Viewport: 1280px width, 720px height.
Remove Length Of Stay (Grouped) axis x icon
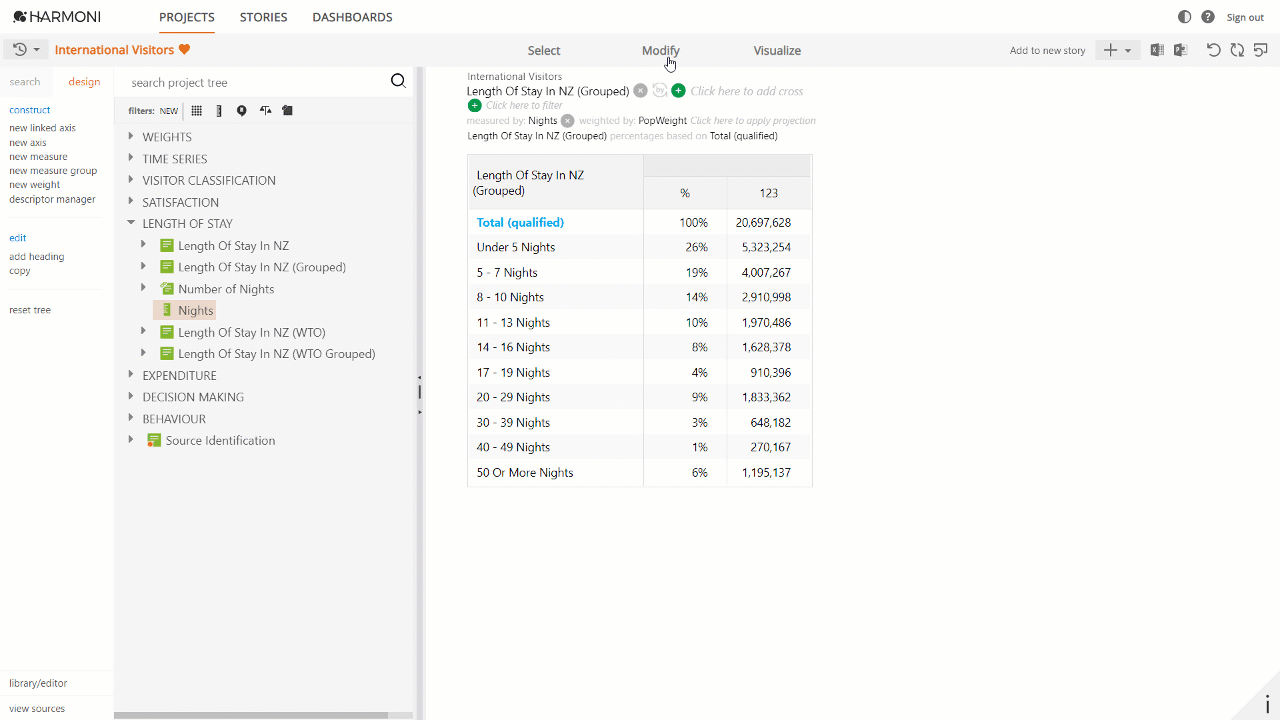[x=640, y=91]
